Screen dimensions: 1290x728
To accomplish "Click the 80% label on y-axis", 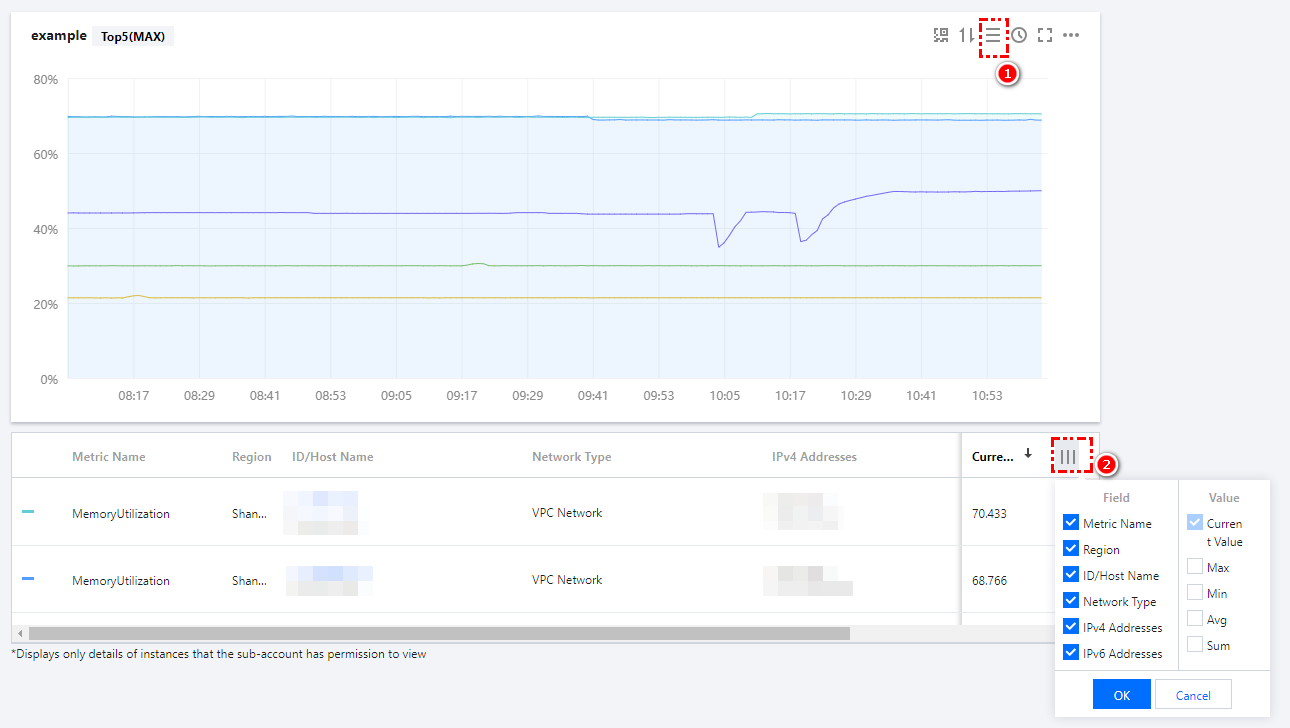I will click(x=46, y=79).
